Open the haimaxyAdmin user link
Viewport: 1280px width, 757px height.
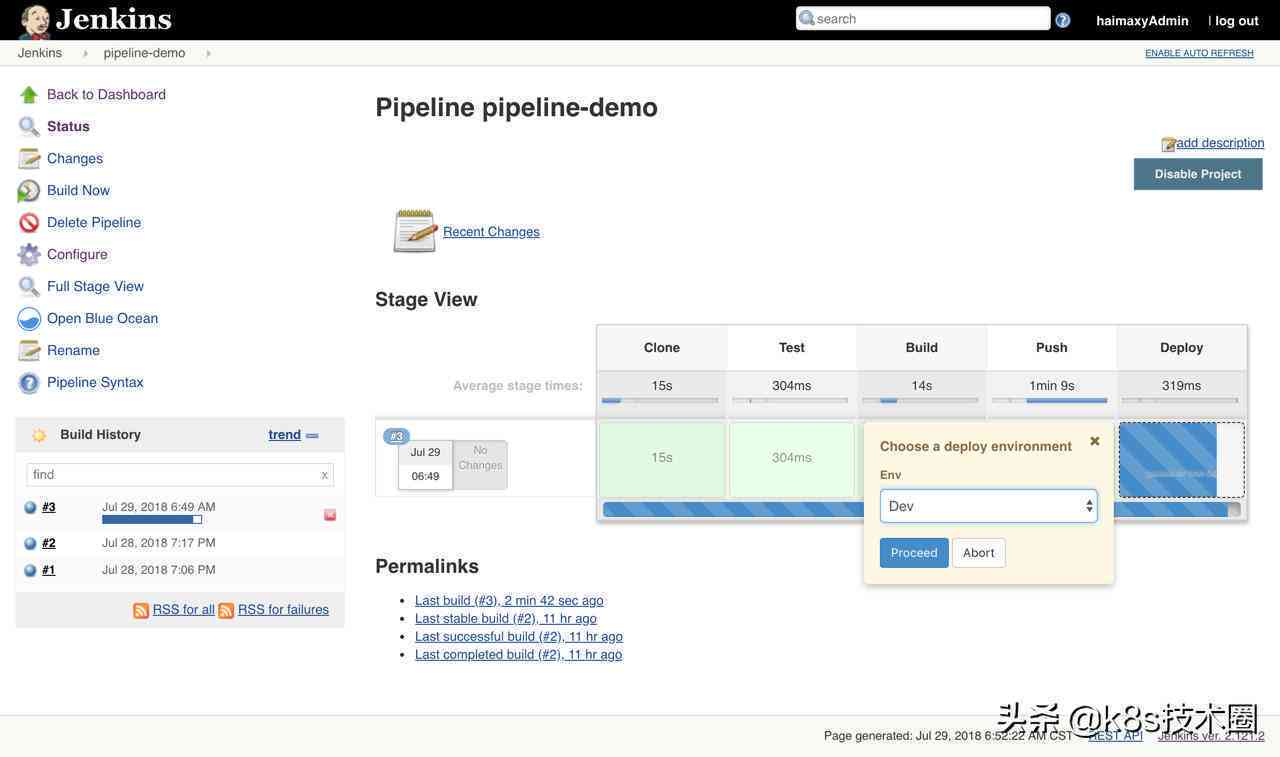[1142, 21]
